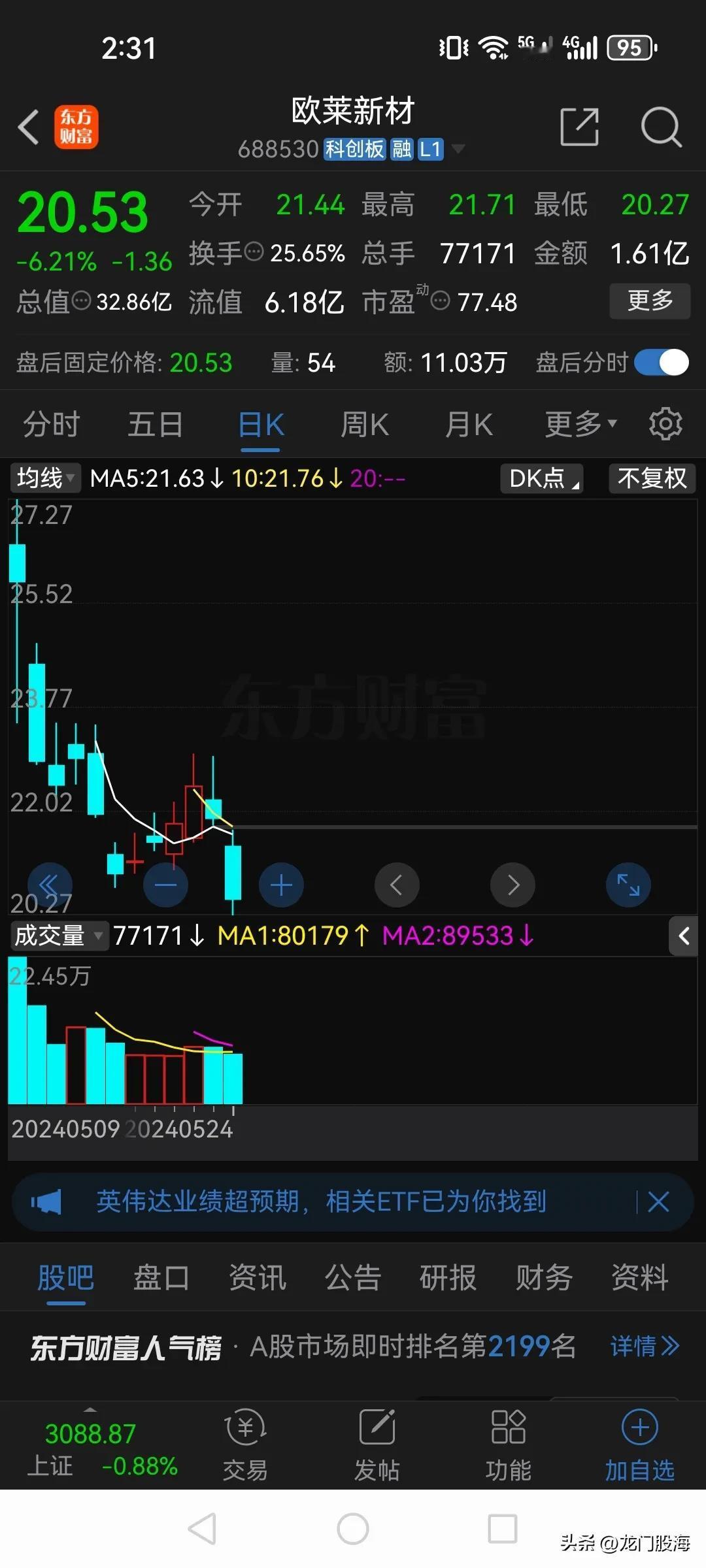706x1568 pixels.
Task: Open 不复权 adjustment selector
Action: (x=652, y=478)
